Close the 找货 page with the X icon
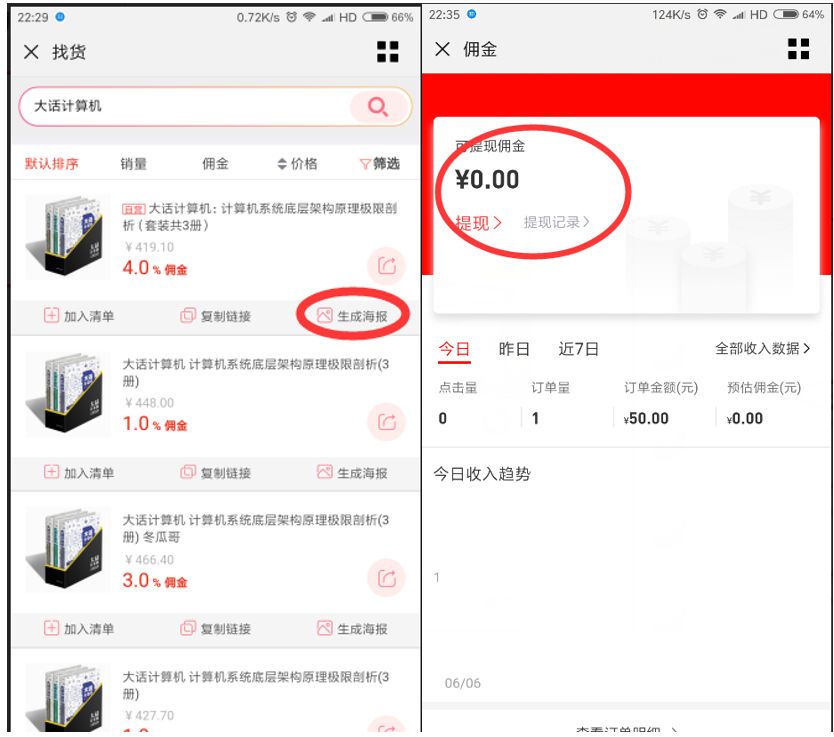 tap(31, 52)
